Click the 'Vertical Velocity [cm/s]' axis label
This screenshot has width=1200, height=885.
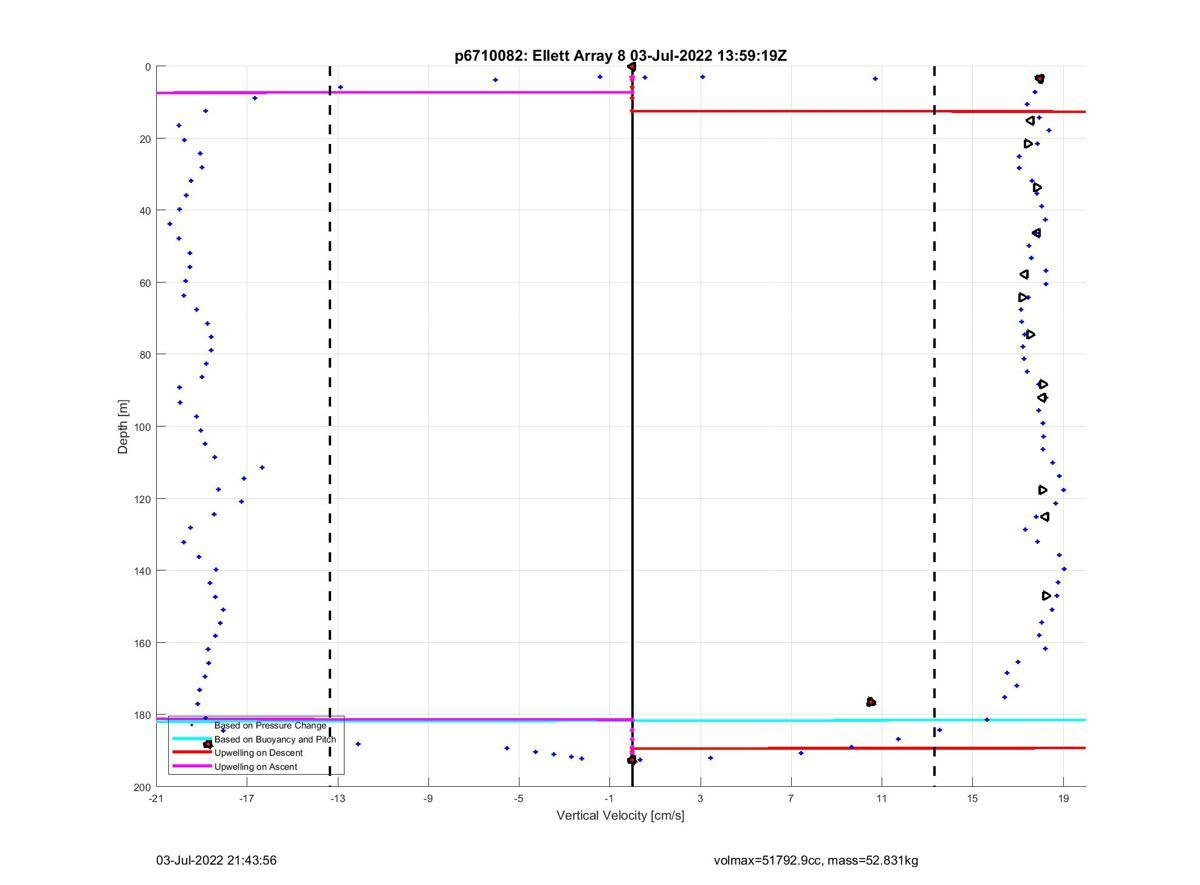click(621, 815)
